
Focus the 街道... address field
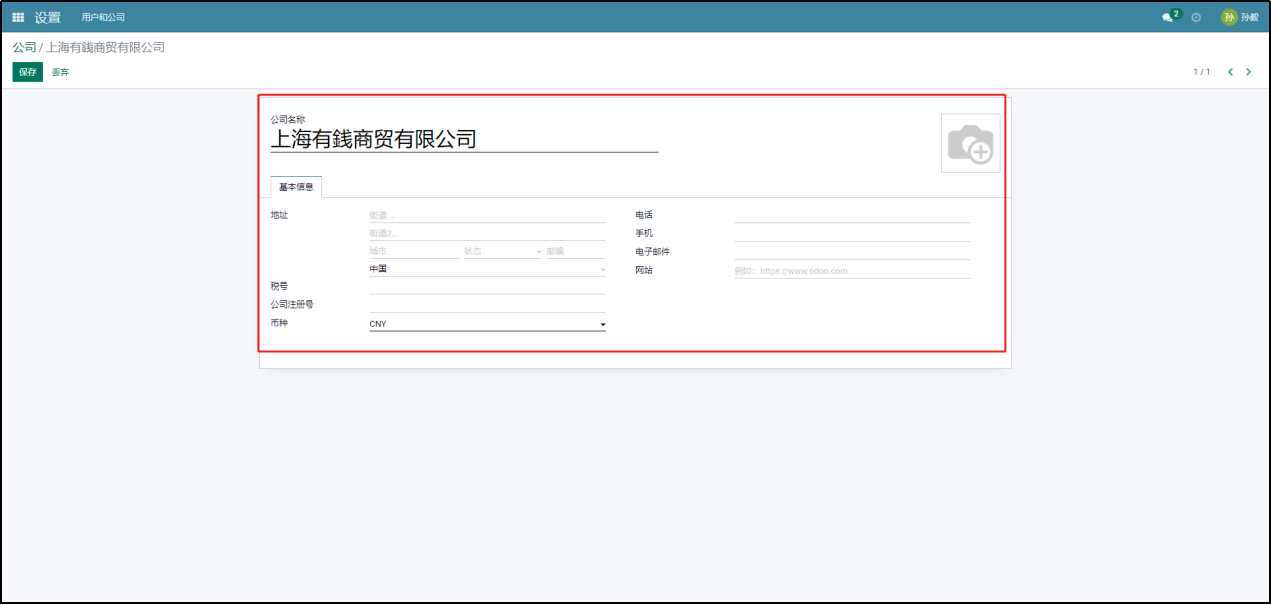[x=487, y=215]
